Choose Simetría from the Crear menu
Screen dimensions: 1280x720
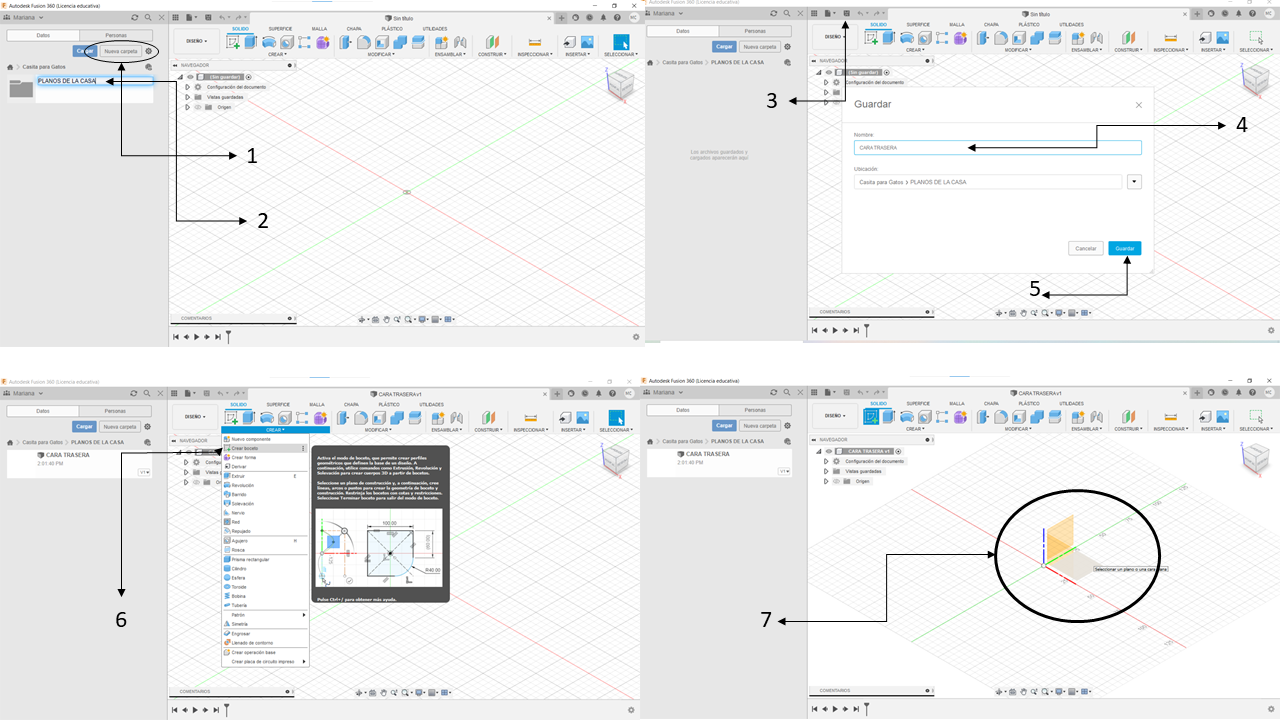click(x=264, y=624)
